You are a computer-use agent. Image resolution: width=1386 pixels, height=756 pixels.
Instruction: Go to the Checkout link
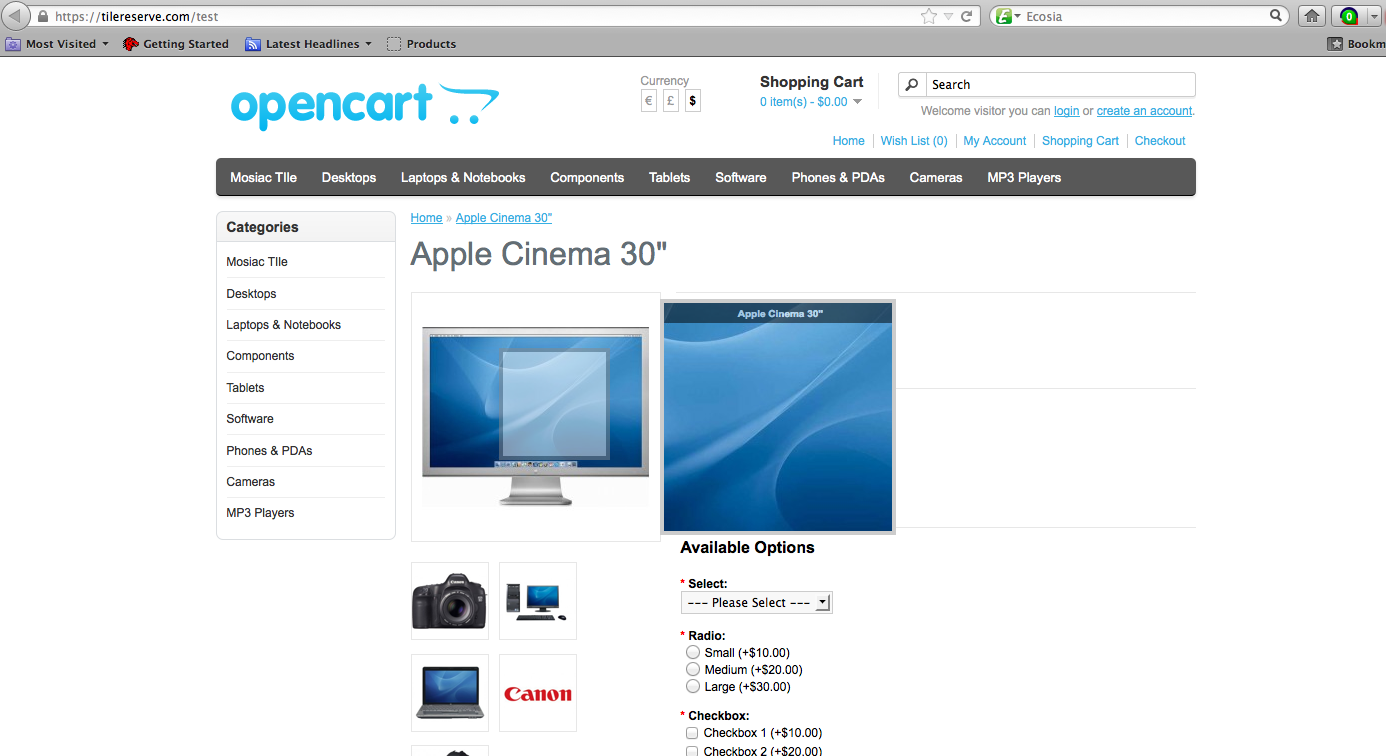pos(1160,141)
